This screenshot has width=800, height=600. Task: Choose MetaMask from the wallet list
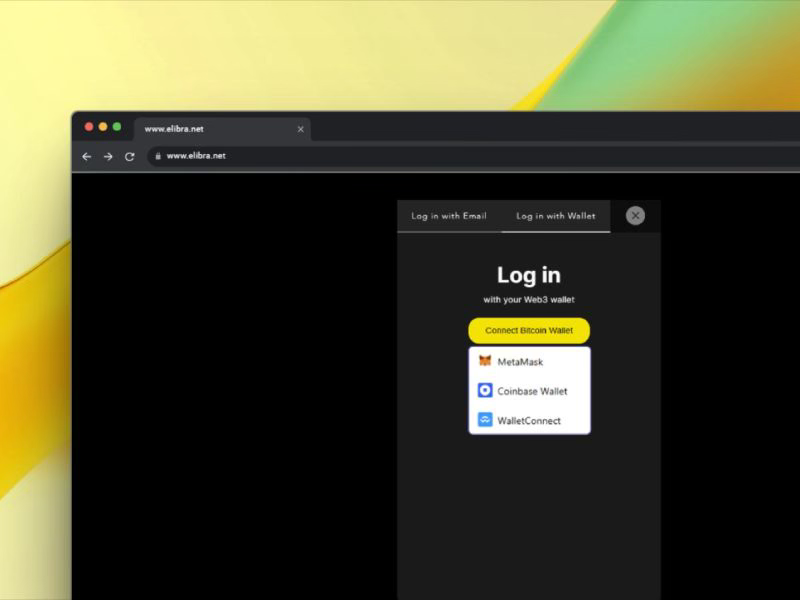[x=520, y=361]
